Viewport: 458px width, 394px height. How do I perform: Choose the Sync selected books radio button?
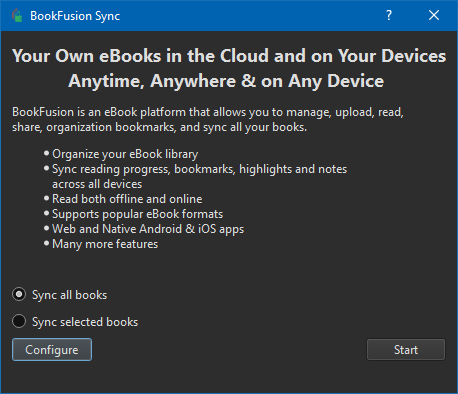coord(19,321)
